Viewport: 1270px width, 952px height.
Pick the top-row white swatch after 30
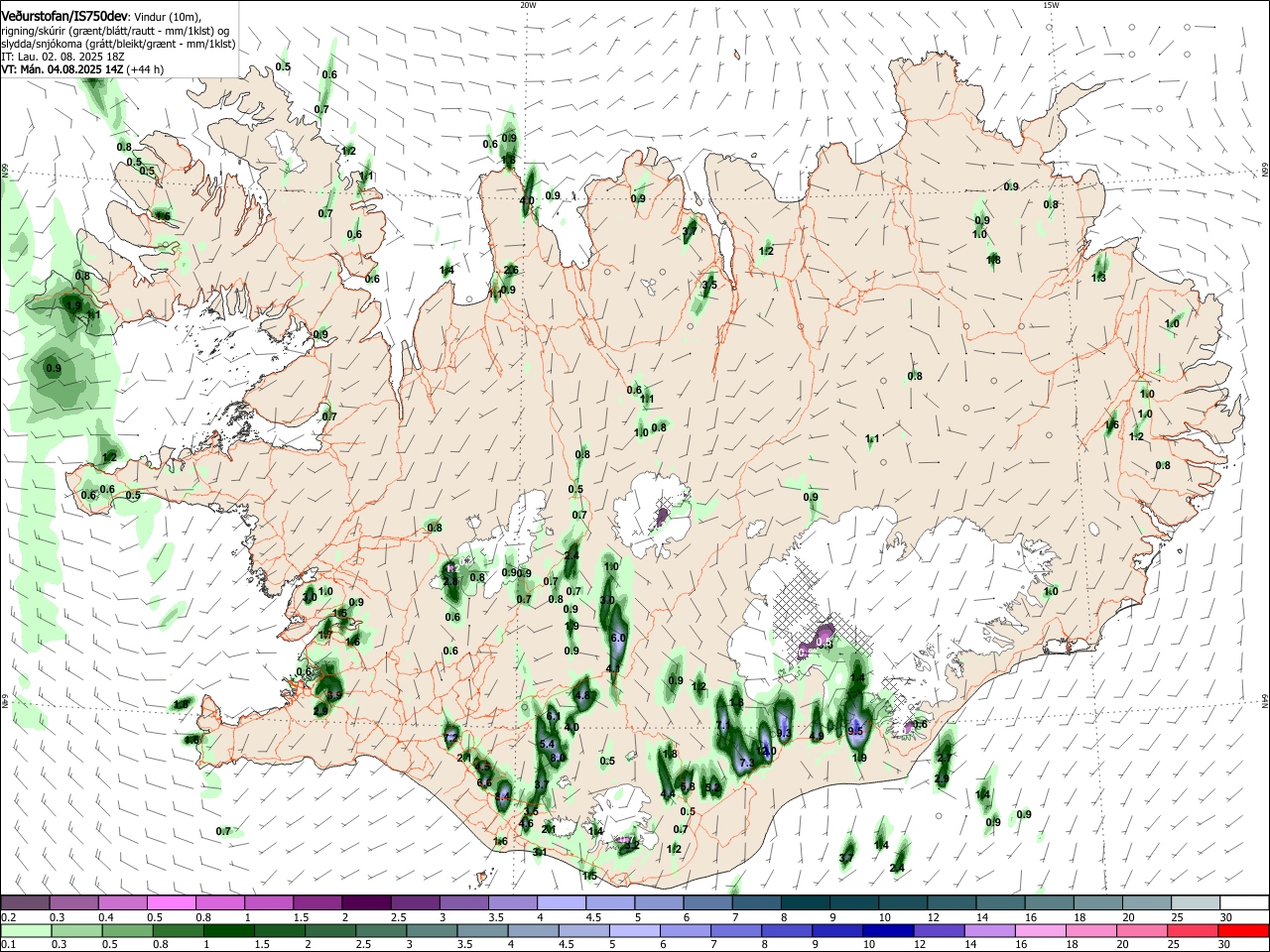(1242, 903)
